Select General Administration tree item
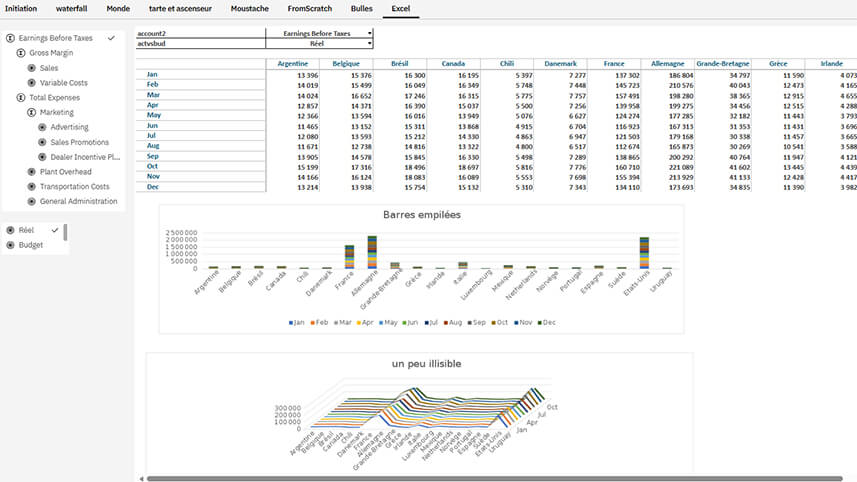This screenshot has height=482, width=857. 79,201
